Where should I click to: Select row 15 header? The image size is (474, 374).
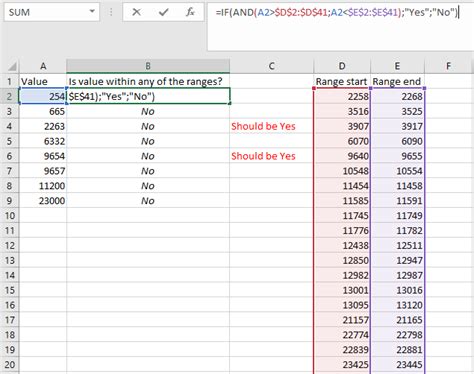pos(9,290)
